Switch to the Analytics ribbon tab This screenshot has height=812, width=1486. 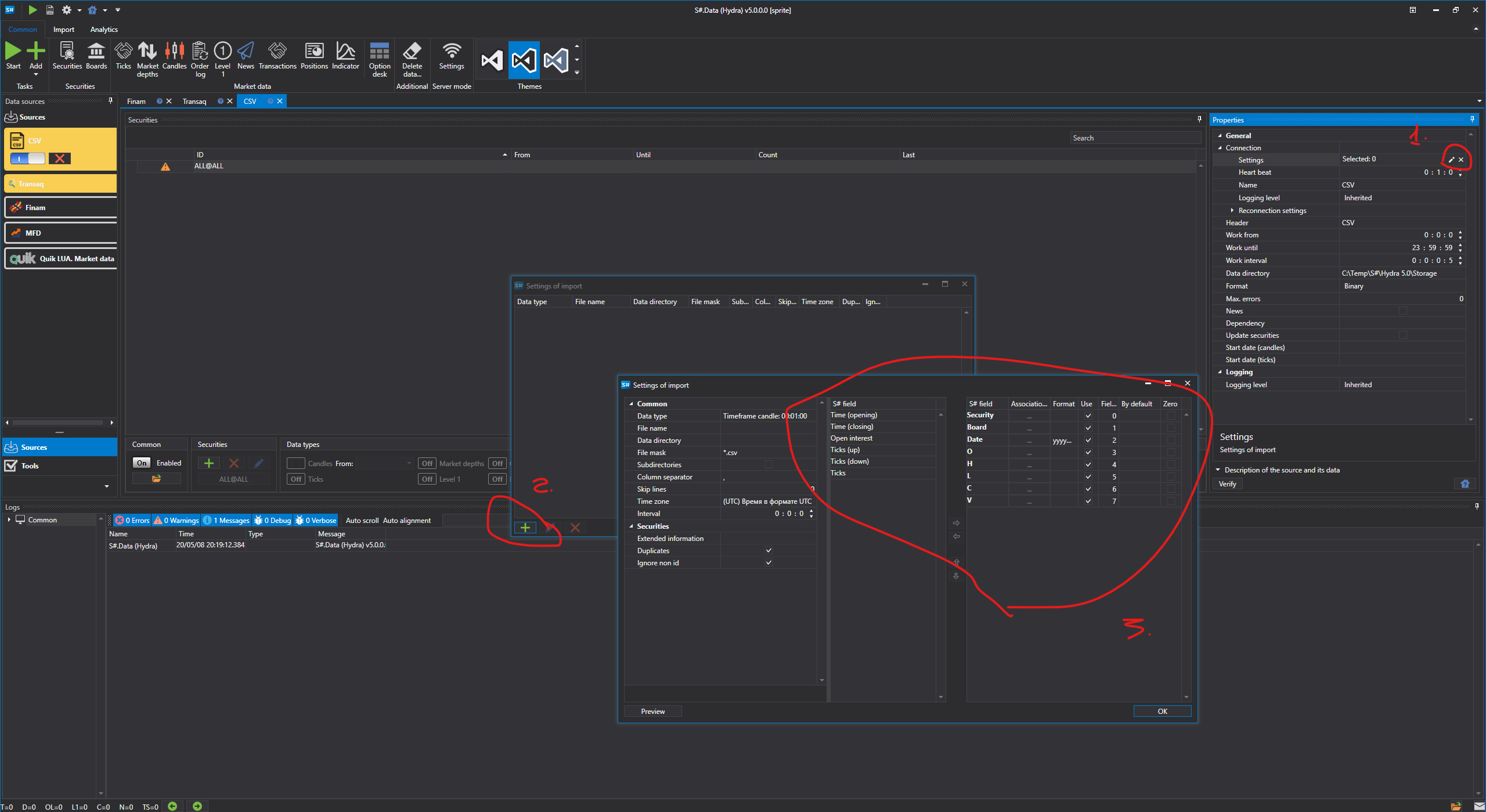point(104,30)
